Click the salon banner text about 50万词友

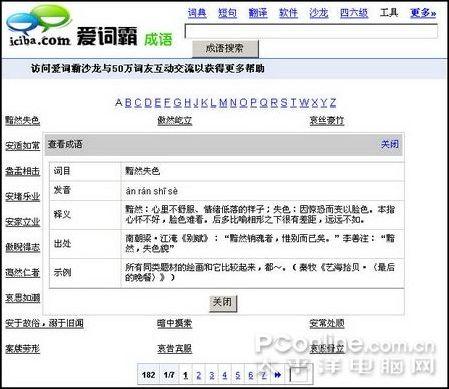(148, 68)
